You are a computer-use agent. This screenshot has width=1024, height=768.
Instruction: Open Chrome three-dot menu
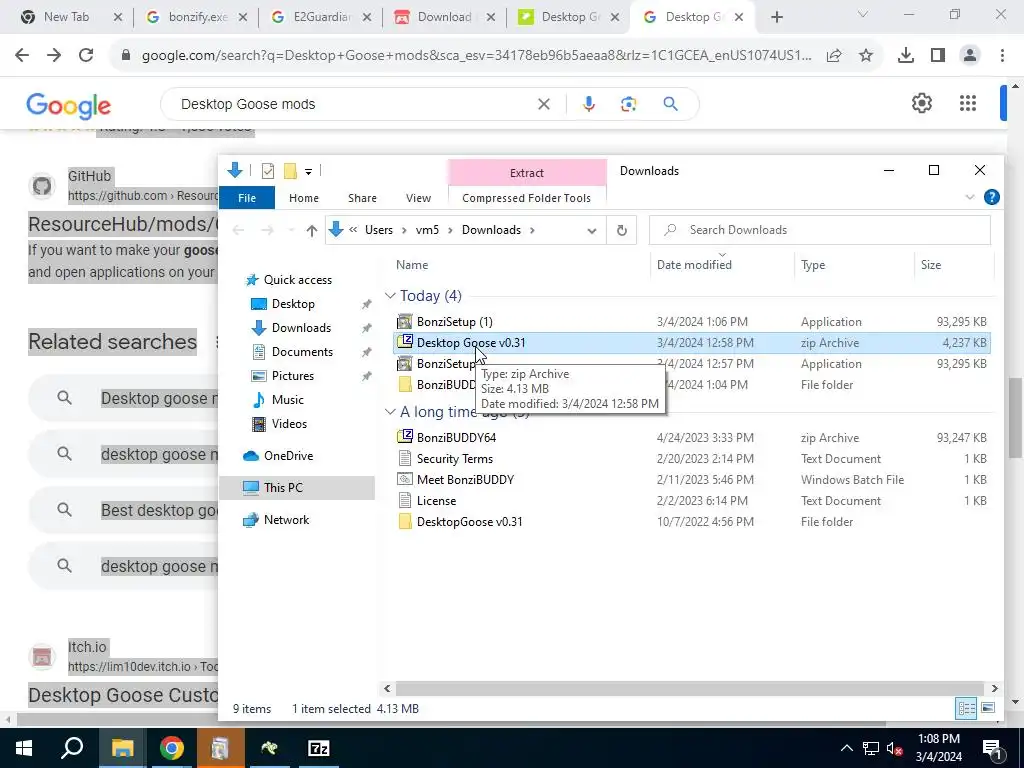[x=1002, y=56]
